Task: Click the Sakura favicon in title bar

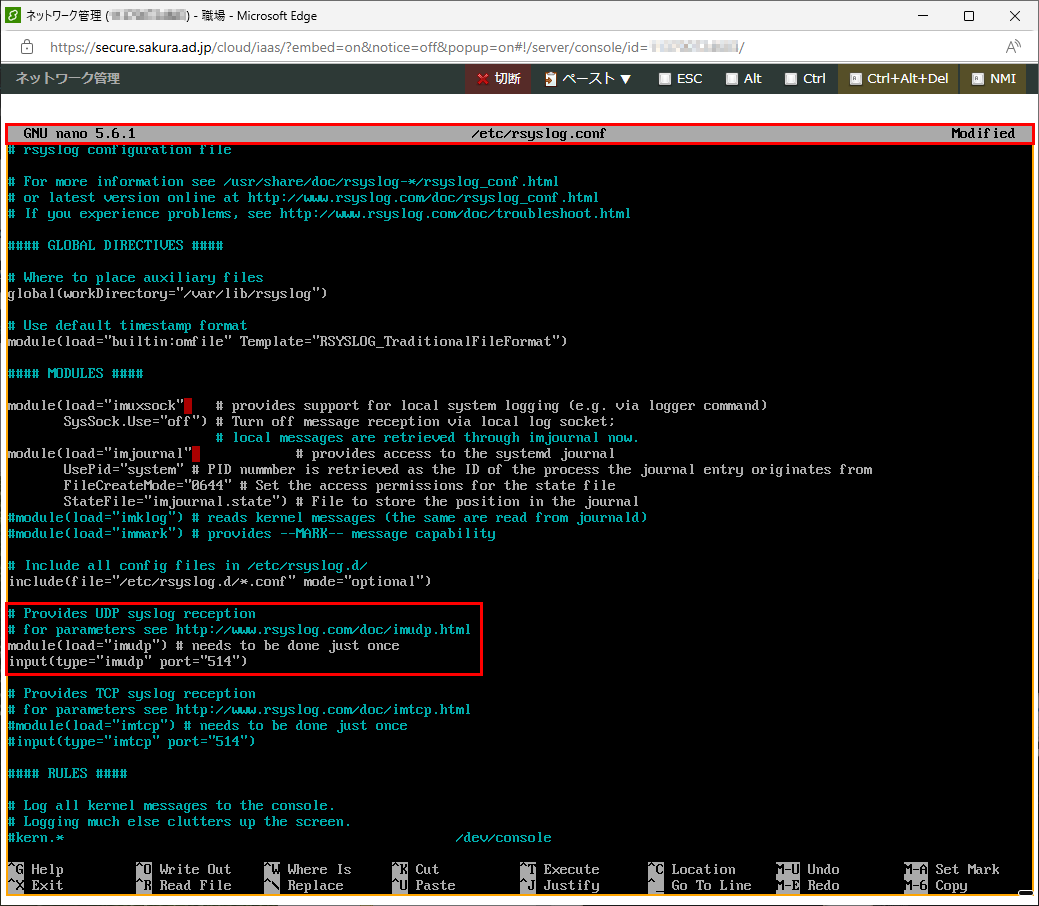Action: 13,15
